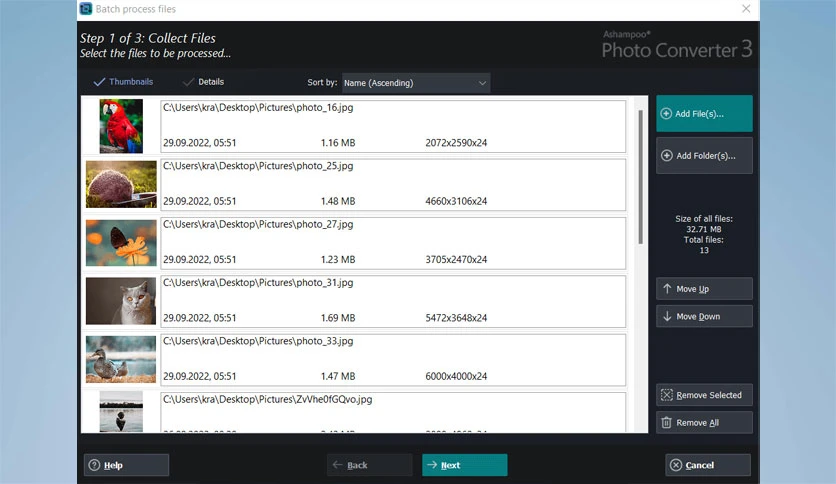This screenshot has height=484, width=836.
Task: Click the 2072x2590x24 dimensions text
Action: click(x=456, y=143)
